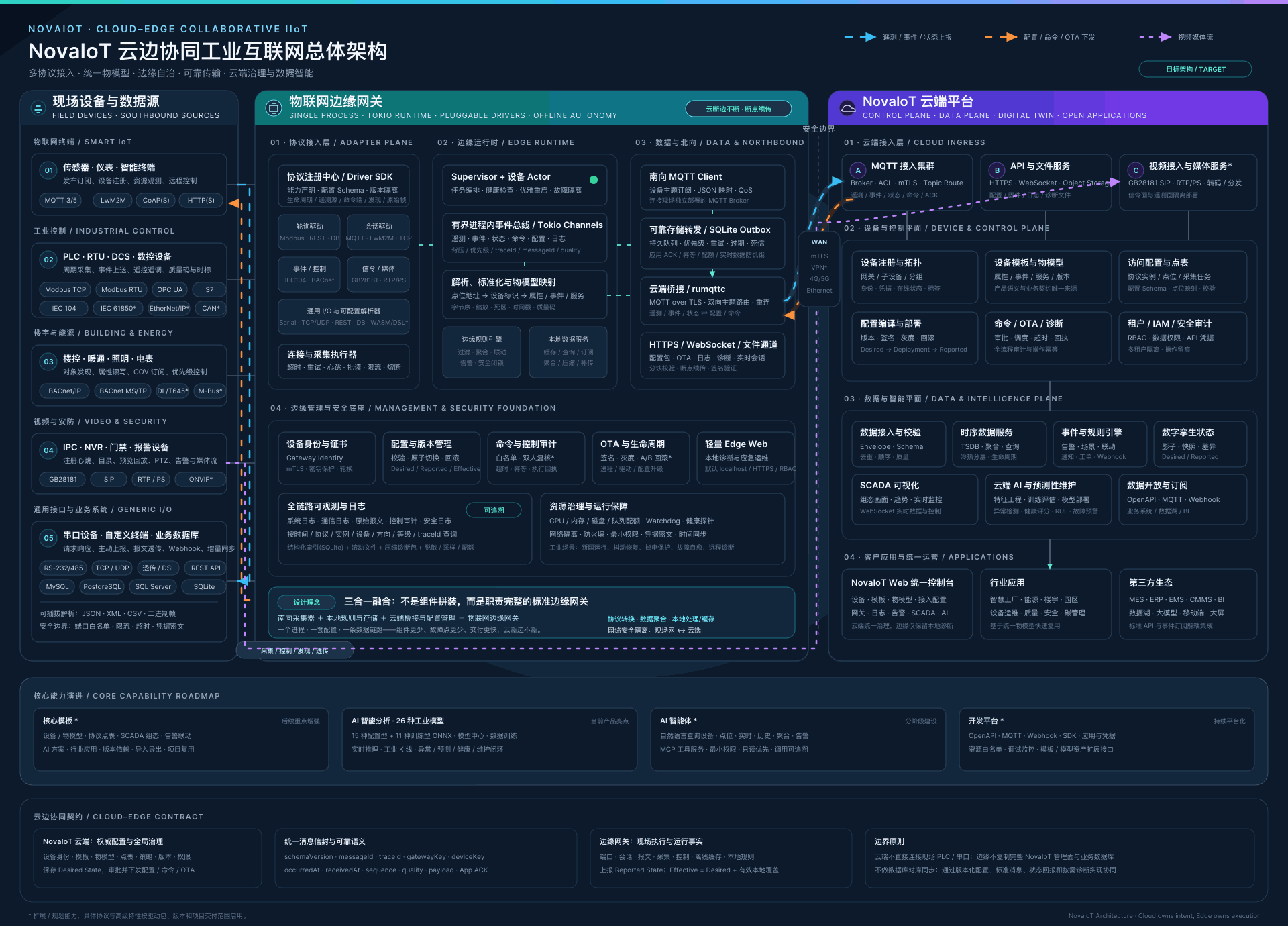Select the MQTT 3/5 protocol pill

(60, 200)
